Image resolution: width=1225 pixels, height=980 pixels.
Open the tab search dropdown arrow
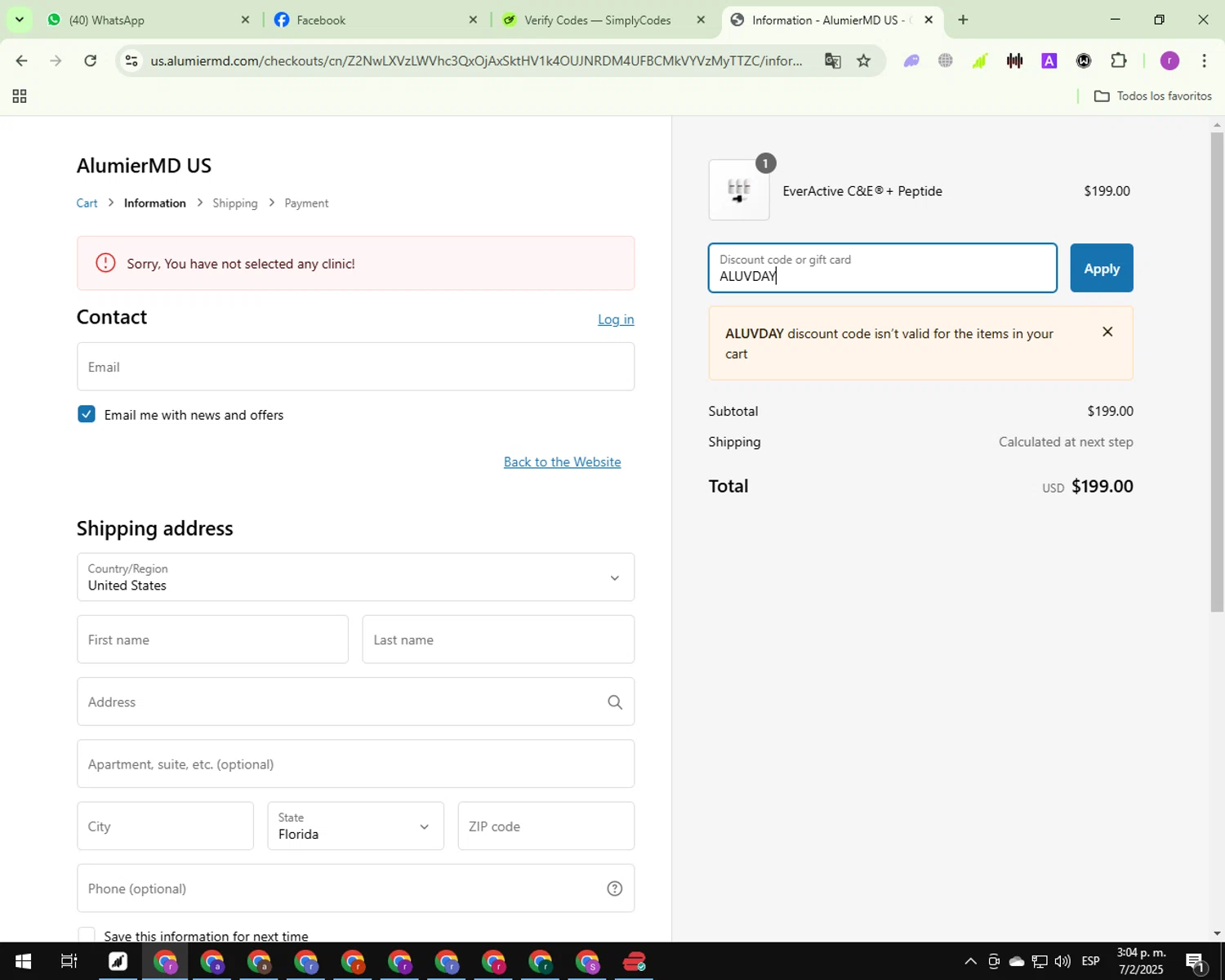point(19,20)
